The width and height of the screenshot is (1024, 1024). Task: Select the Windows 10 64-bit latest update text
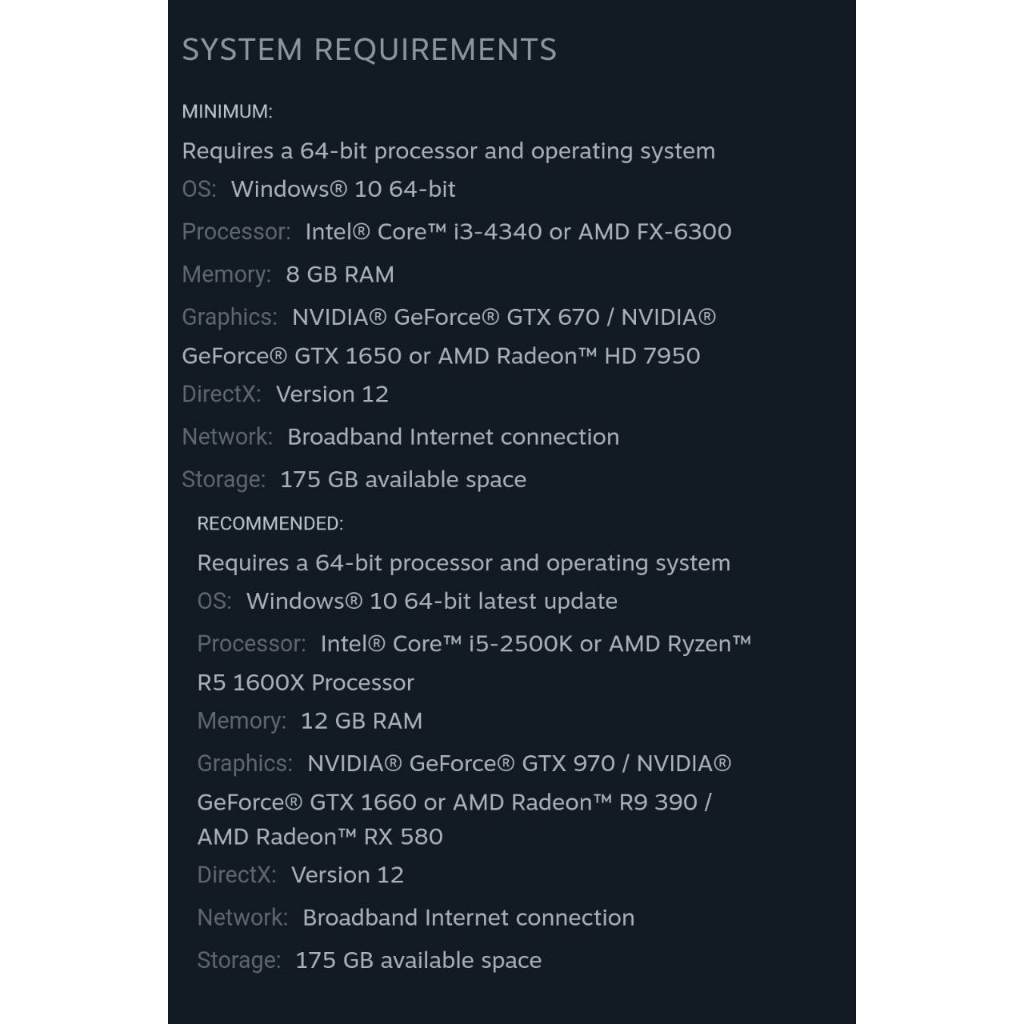431,602
